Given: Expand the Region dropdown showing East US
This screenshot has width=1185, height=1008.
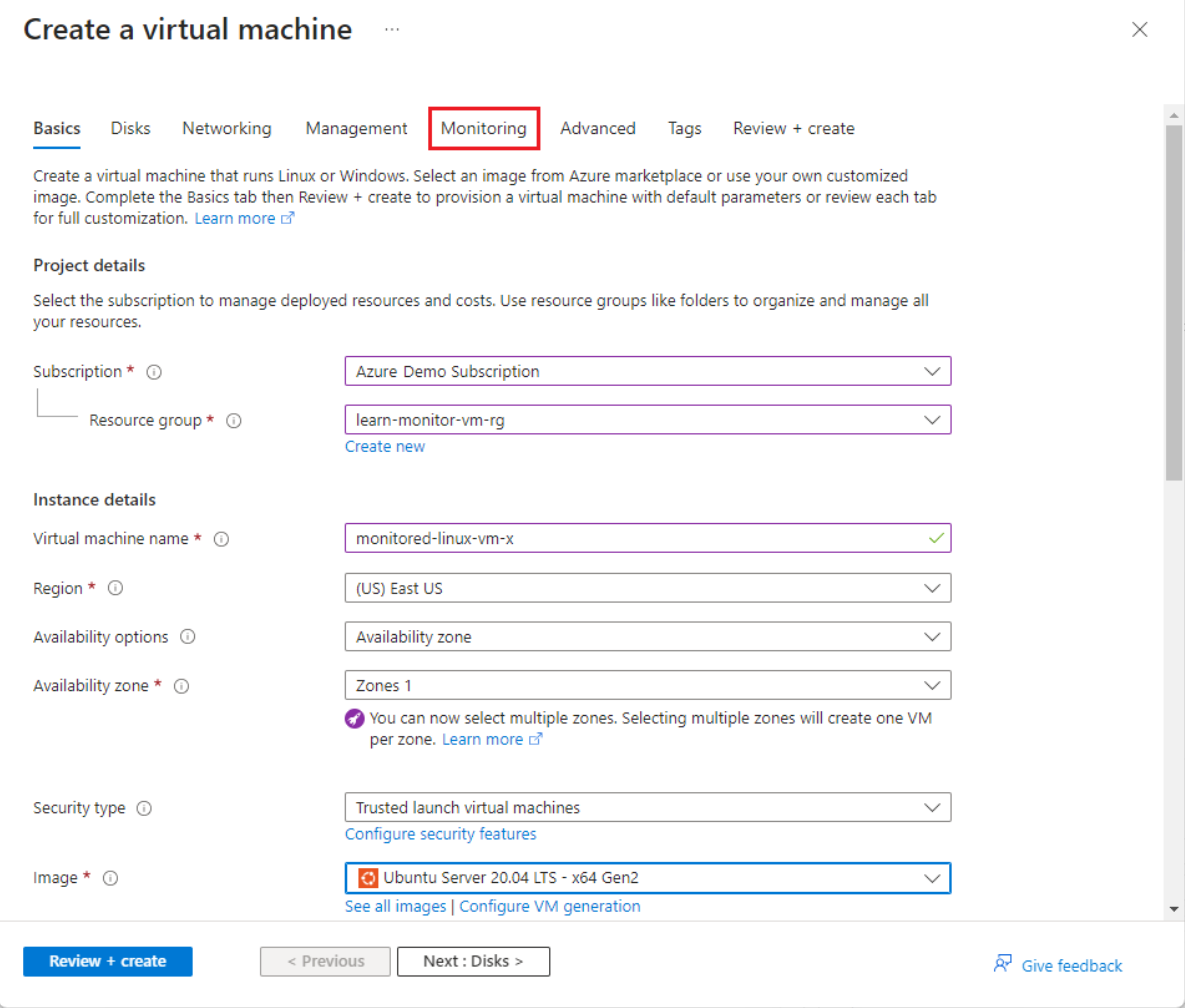Looking at the screenshot, I should coord(934,588).
